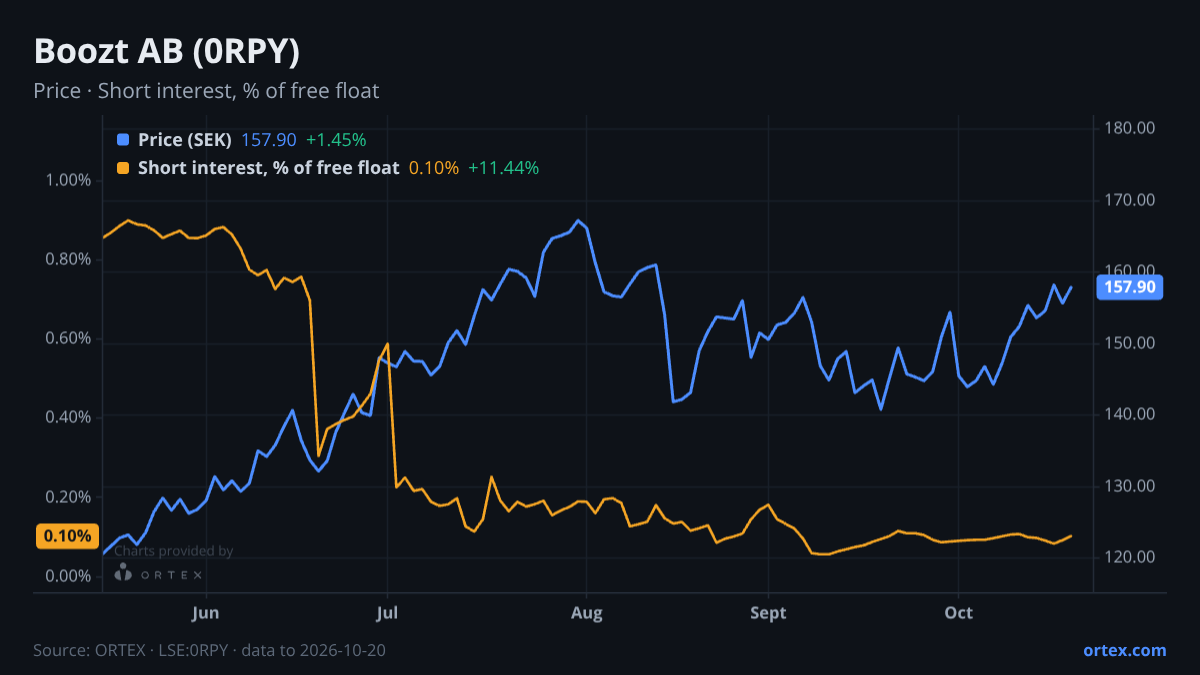Select the Price (SEK) legend label

(x=185, y=140)
